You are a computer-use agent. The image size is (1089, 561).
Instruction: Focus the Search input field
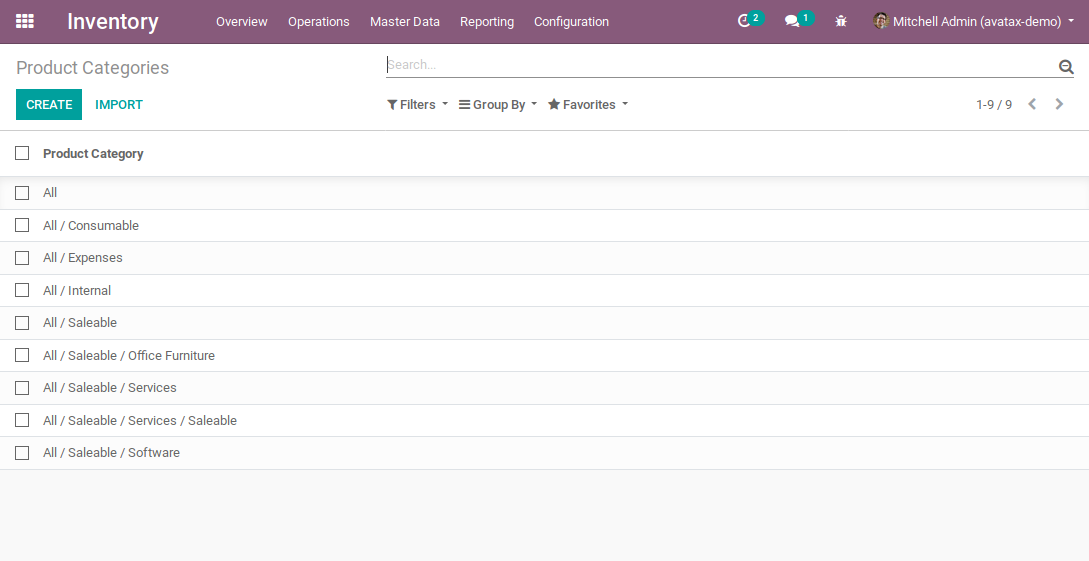pos(720,65)
